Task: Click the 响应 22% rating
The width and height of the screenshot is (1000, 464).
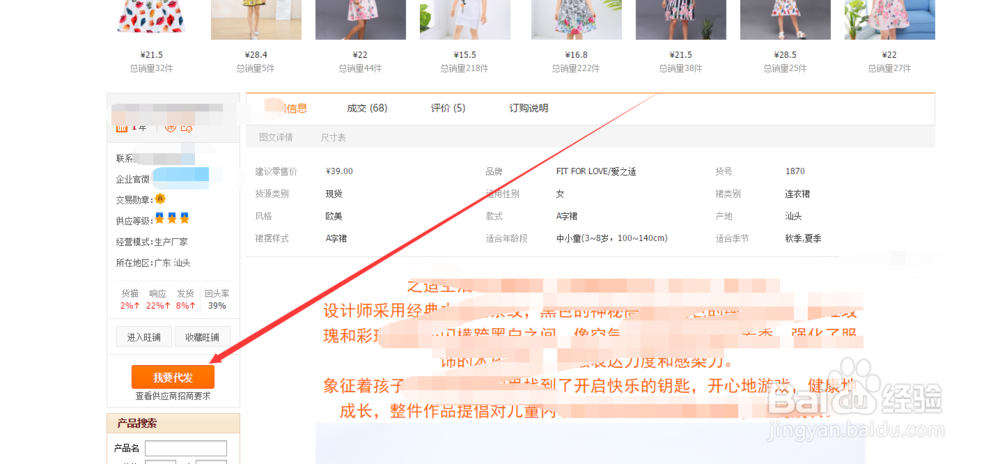Action: point(158,306)
